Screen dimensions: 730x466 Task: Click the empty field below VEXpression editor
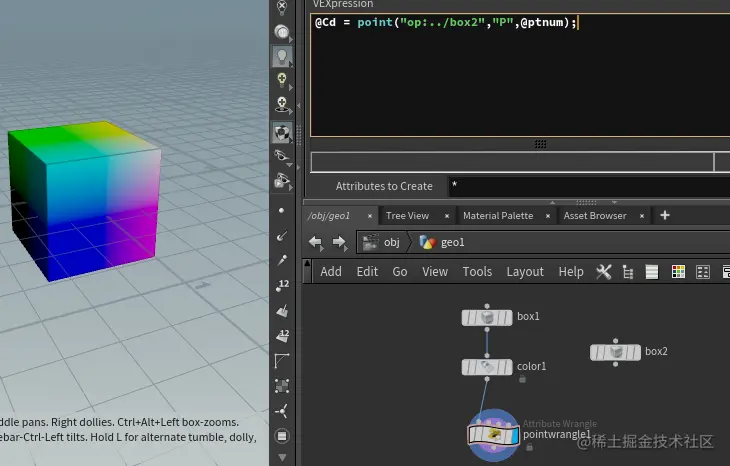tap(512, 162)
